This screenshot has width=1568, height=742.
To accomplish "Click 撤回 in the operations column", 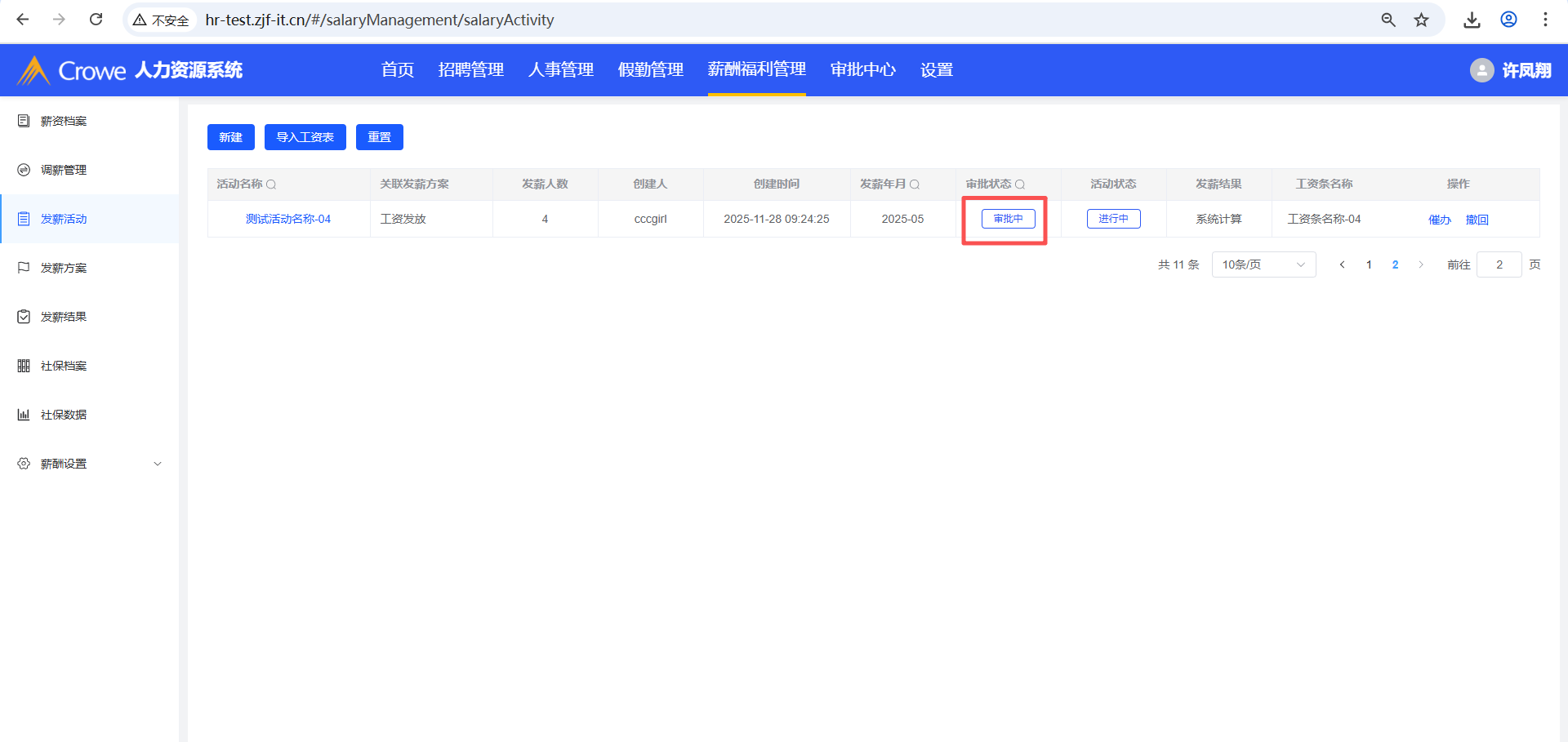I will point(1477,220).
